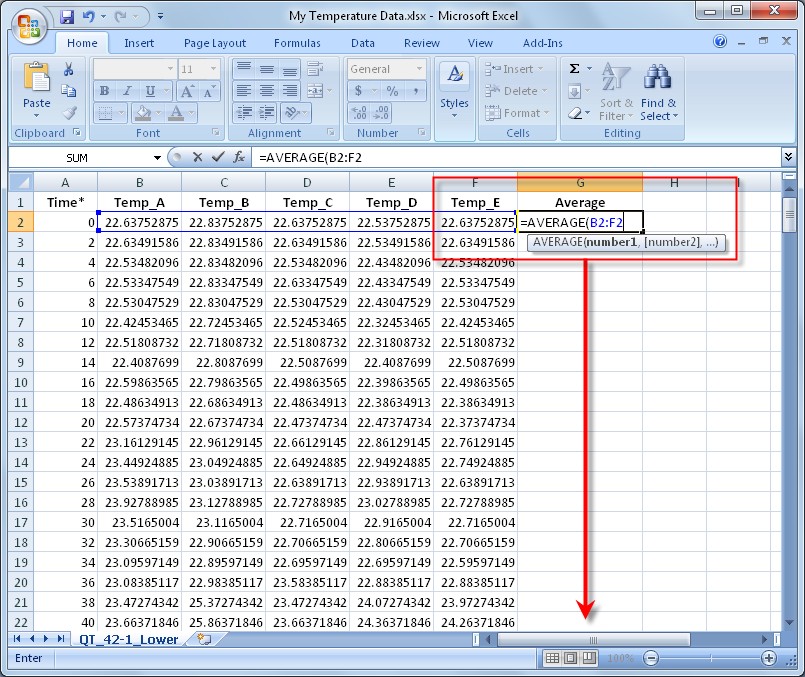Toggle Underline formatting

[x=149, y=89]
